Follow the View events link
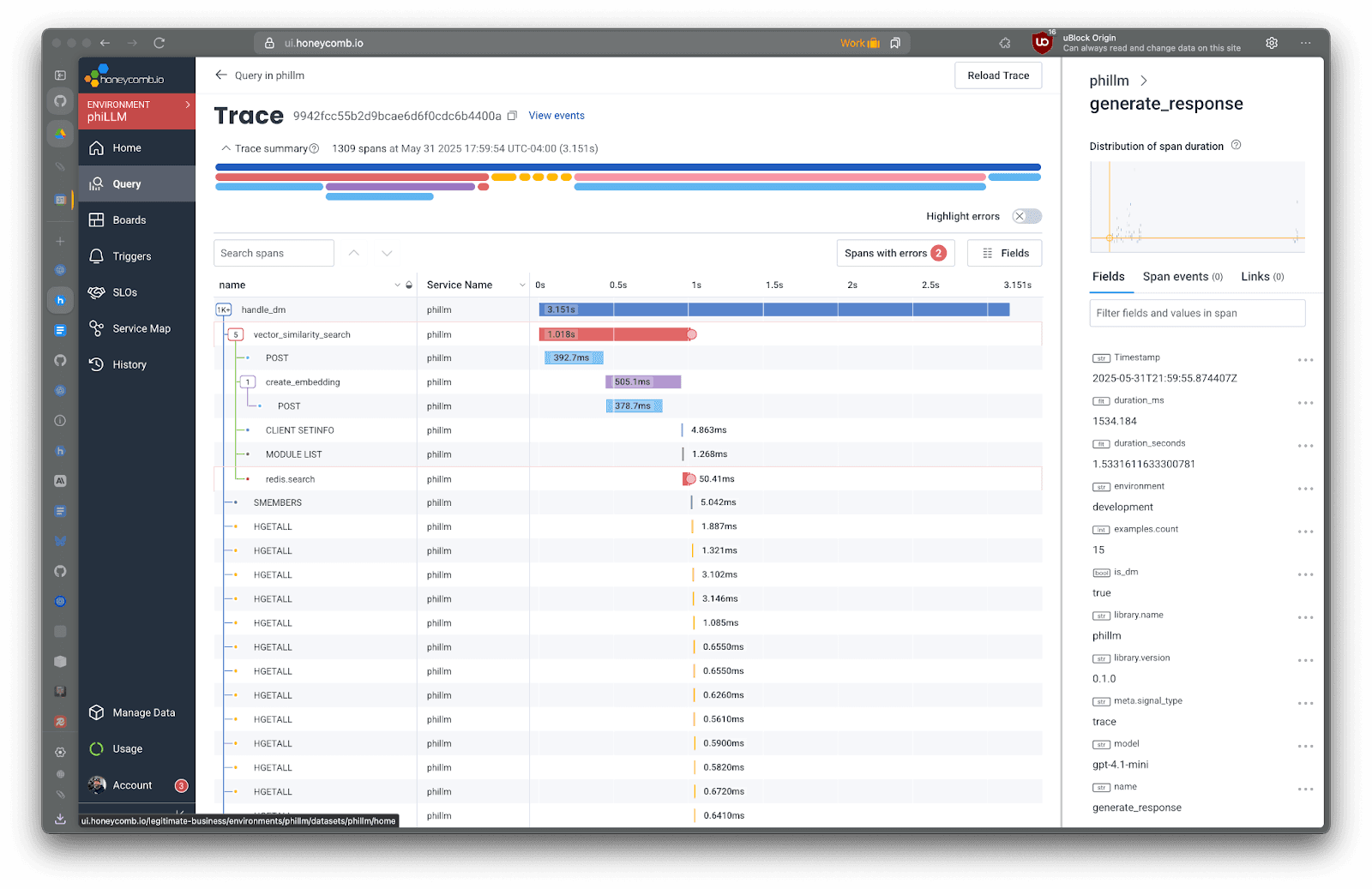 tap(556, 116)
